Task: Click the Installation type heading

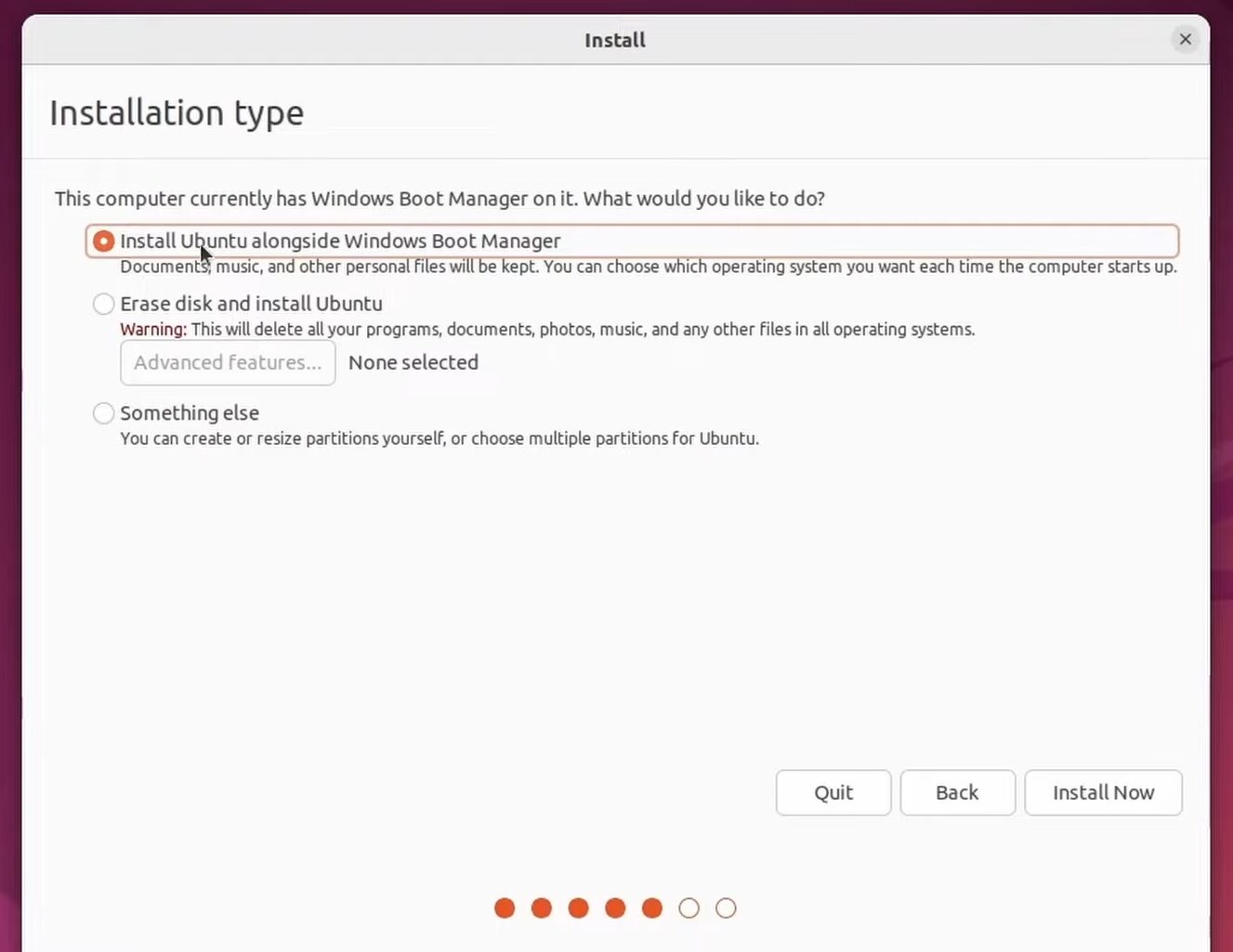Action: [x=177, y=112]
